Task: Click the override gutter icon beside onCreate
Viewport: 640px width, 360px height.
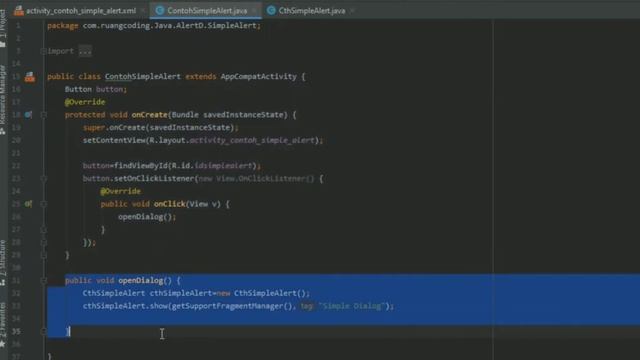Action: [x=28, y=115]
